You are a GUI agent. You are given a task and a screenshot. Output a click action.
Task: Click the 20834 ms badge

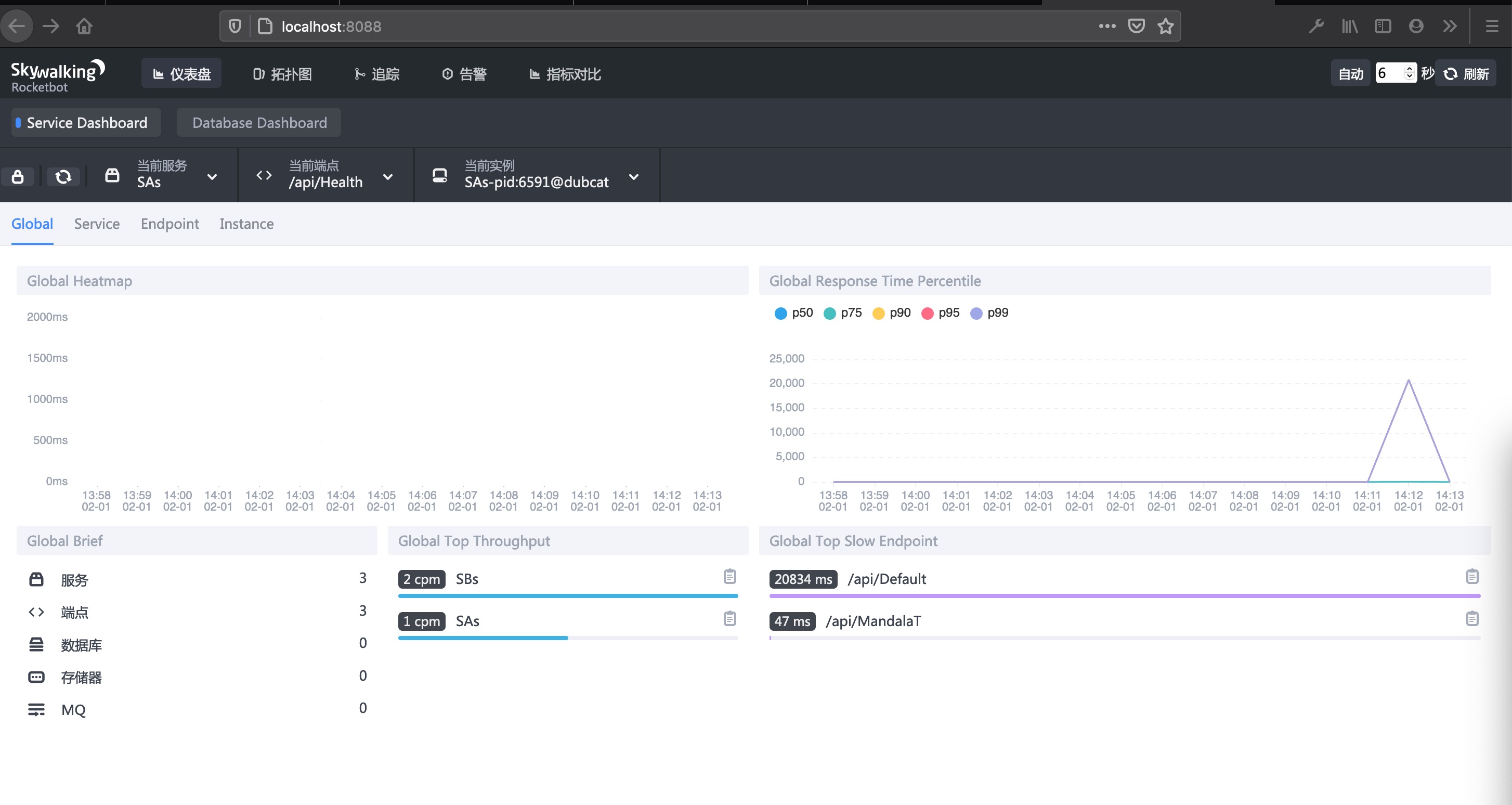coord(803,579)
